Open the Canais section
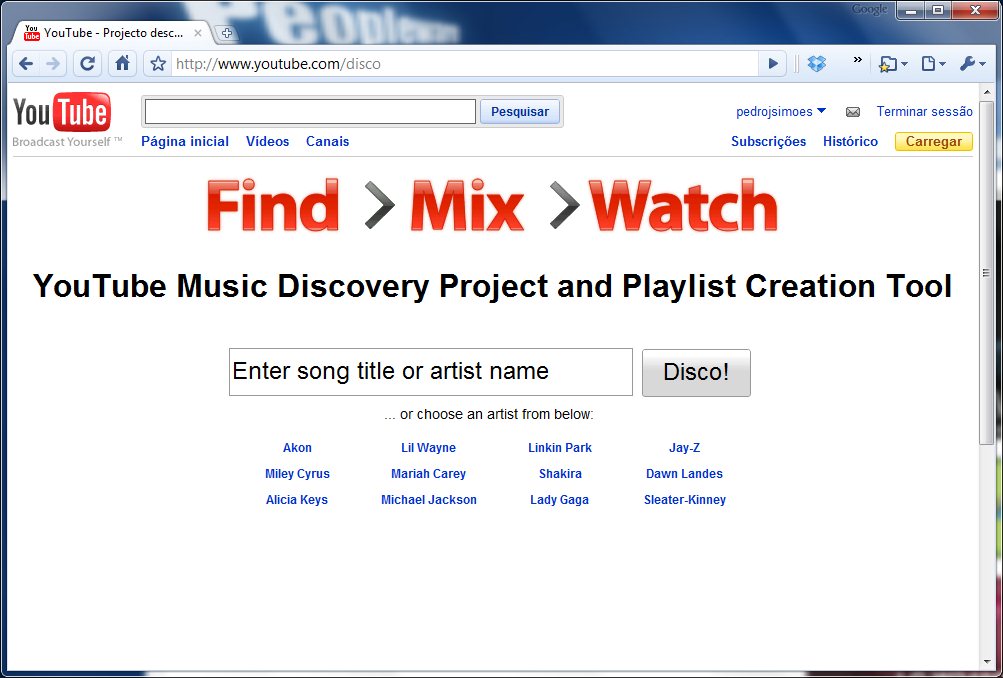This screenshot has height=678, width=1003. coord(328,142)
